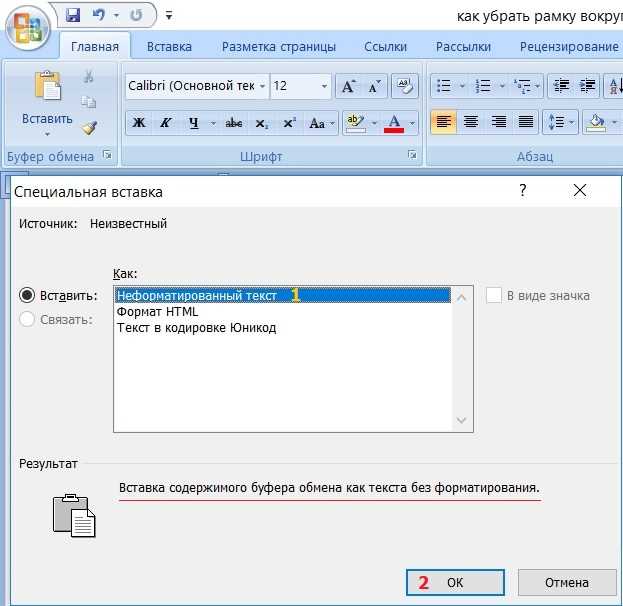
Task: Align text right
Action: (x=499, y=122)
